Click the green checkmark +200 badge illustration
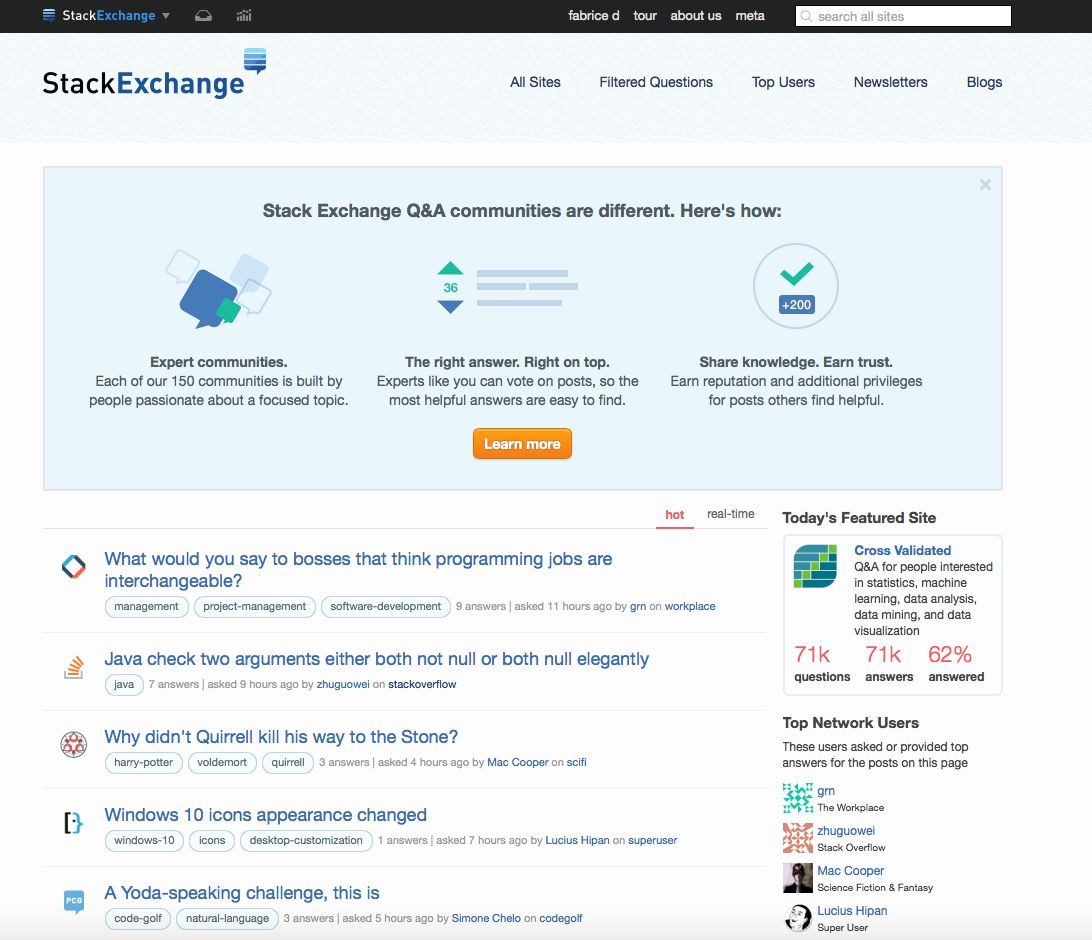Viewport: 1092px width, 940px height. point(796,285)
